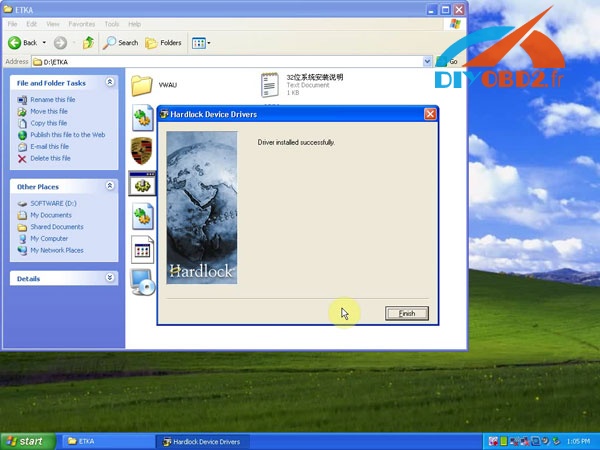Click the Back arrow in ETKA window
The image size is (600, 450).
tap(23, 43)
